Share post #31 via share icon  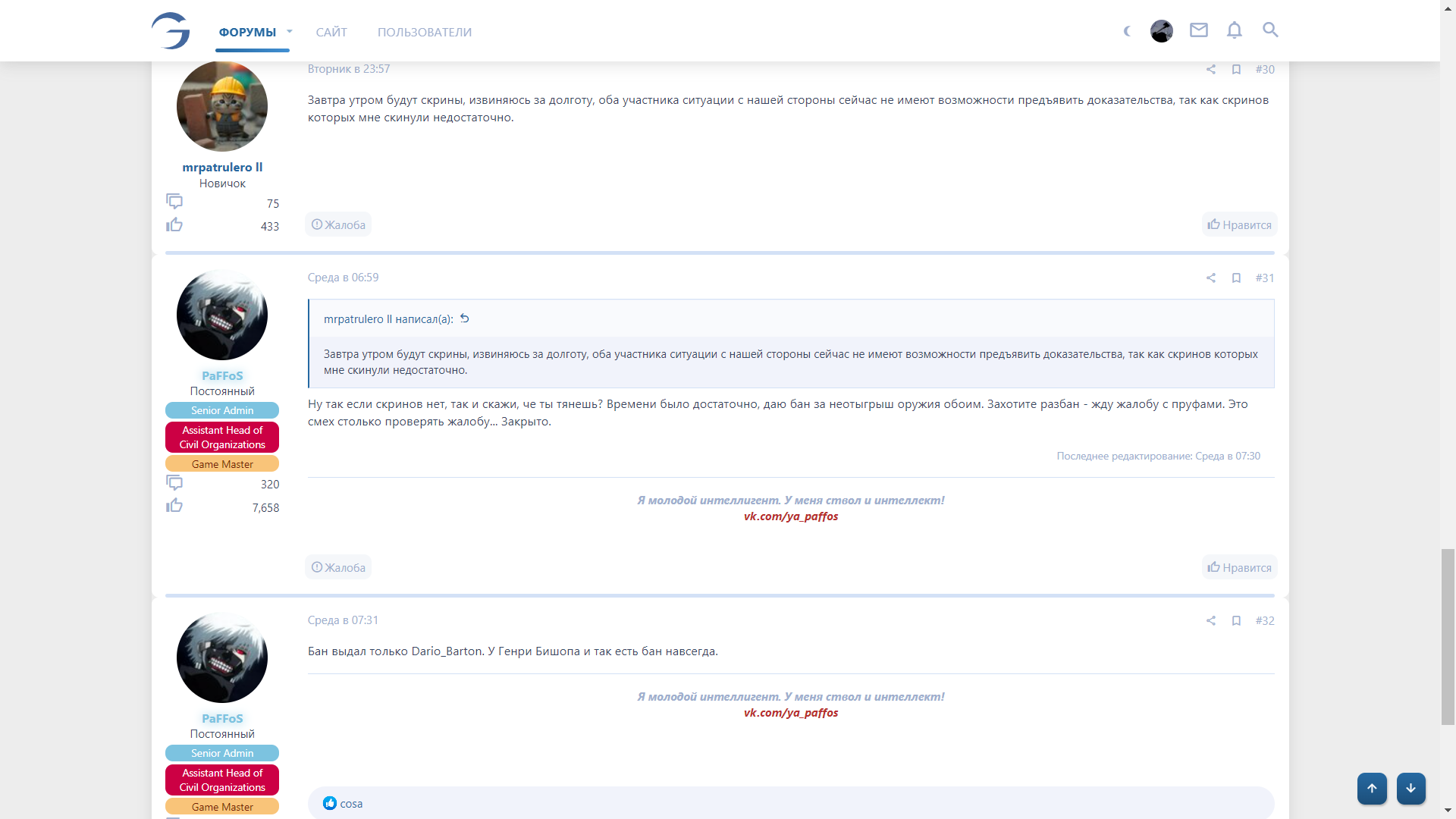[x=1211, y=278]
